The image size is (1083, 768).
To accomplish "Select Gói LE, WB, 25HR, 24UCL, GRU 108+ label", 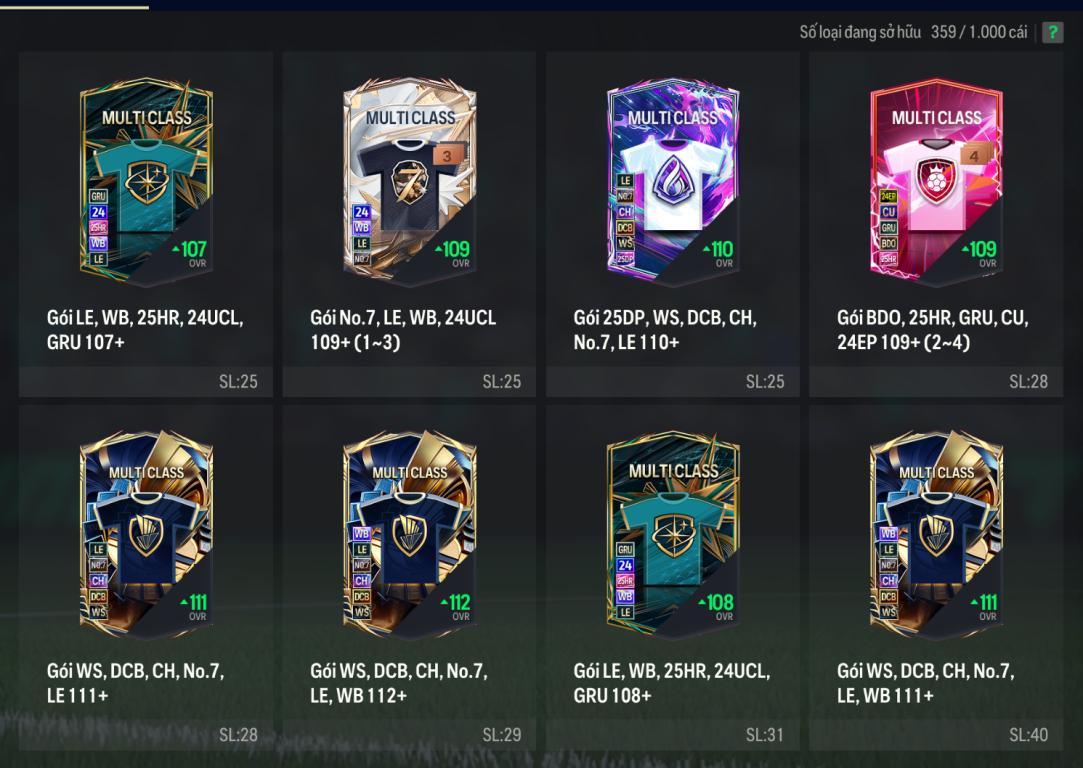I will pos(671,682).
